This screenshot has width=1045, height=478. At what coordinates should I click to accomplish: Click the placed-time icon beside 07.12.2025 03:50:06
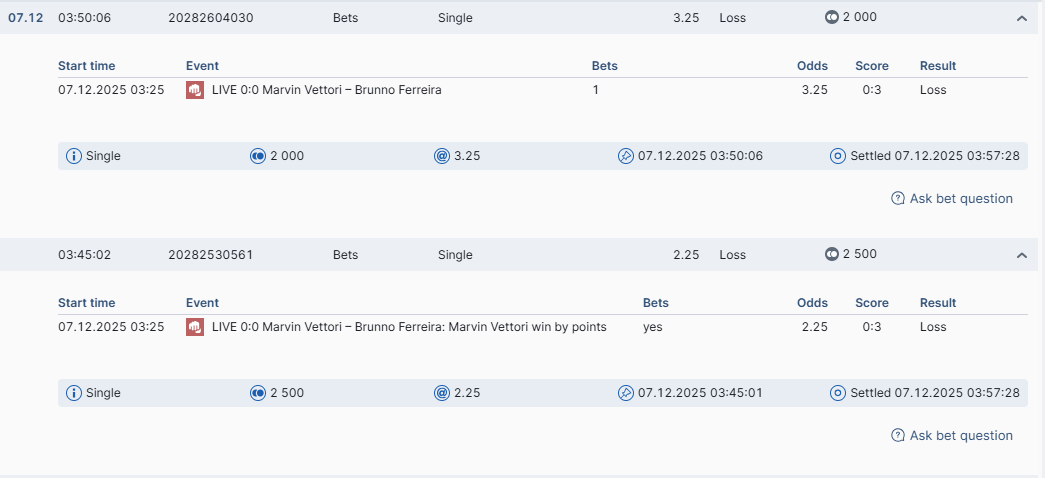pyautogui.click(x=626, y=156)
